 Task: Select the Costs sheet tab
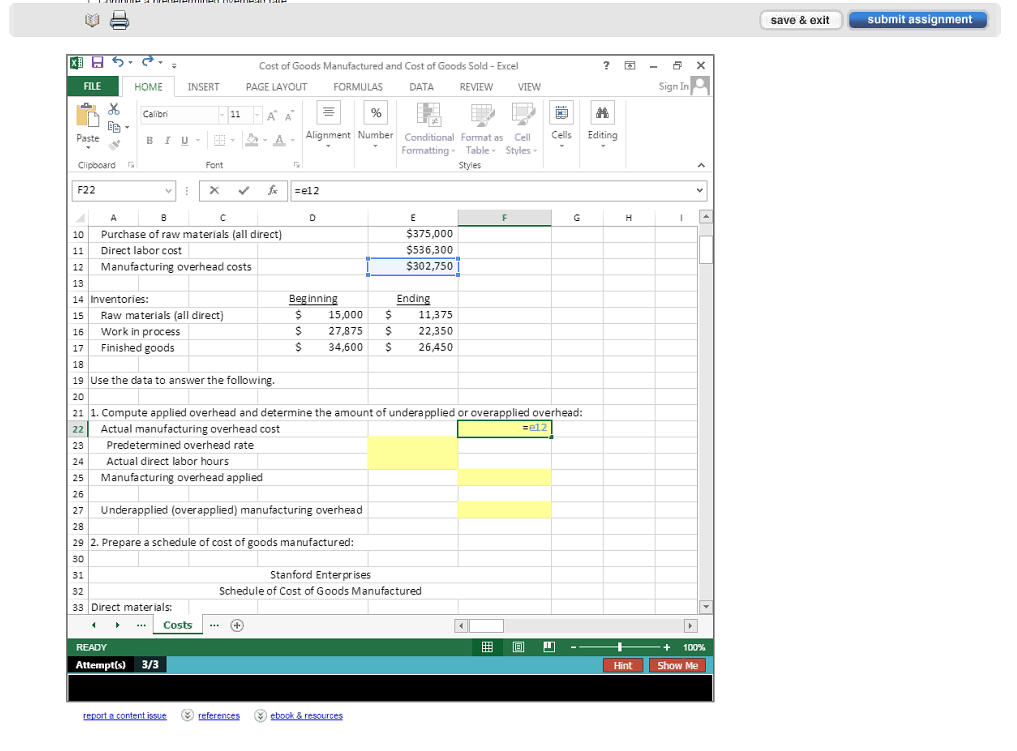pos(176,624)
